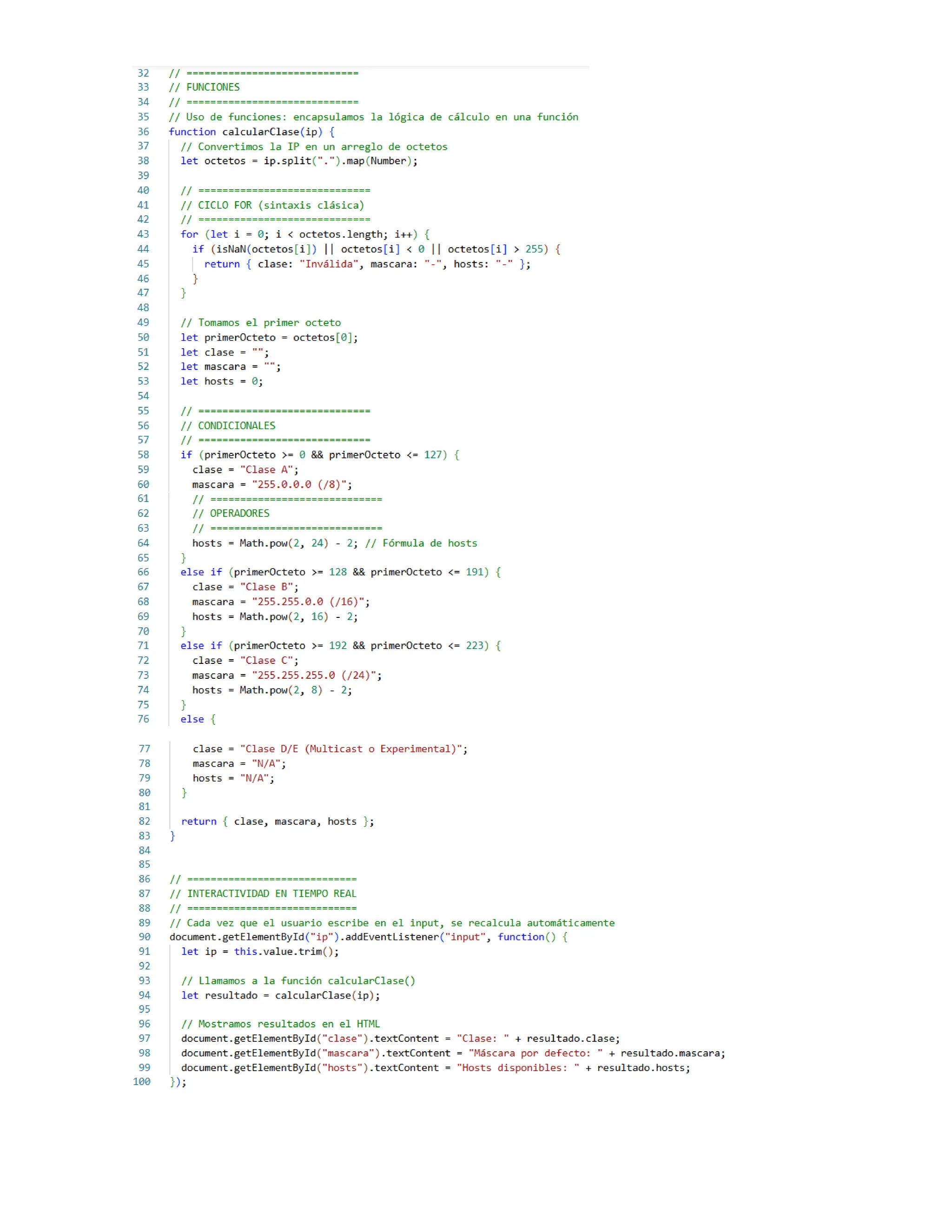Image resolution: width=952 pixels, height=1232 pixels.
Task: Click line number 36 in the gutter
Action: pos(143,132)
